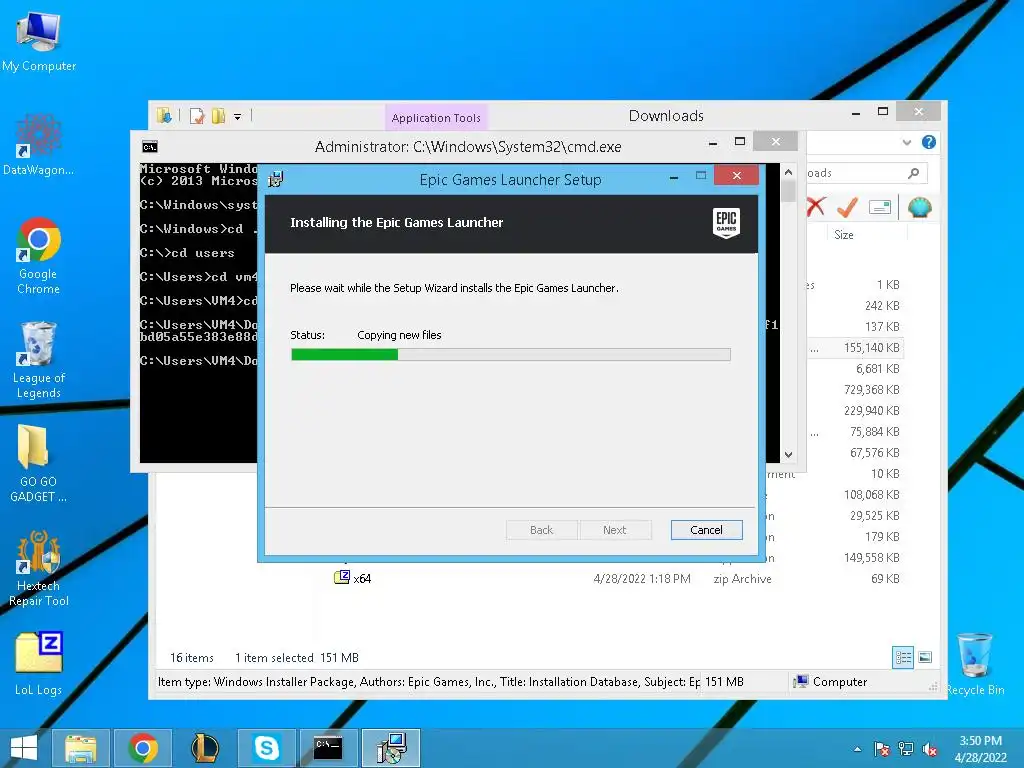Click the 6,681 KB size cell

[877, 369]
